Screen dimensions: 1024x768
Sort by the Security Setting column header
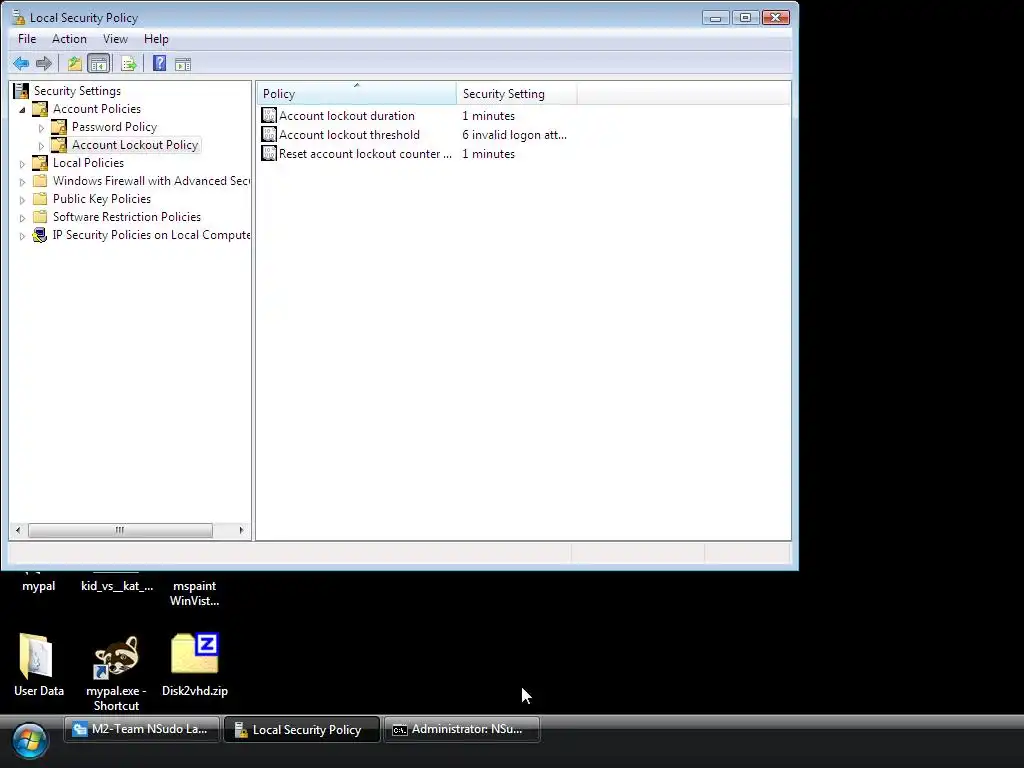pyautogui.click(x=517, y=93)
